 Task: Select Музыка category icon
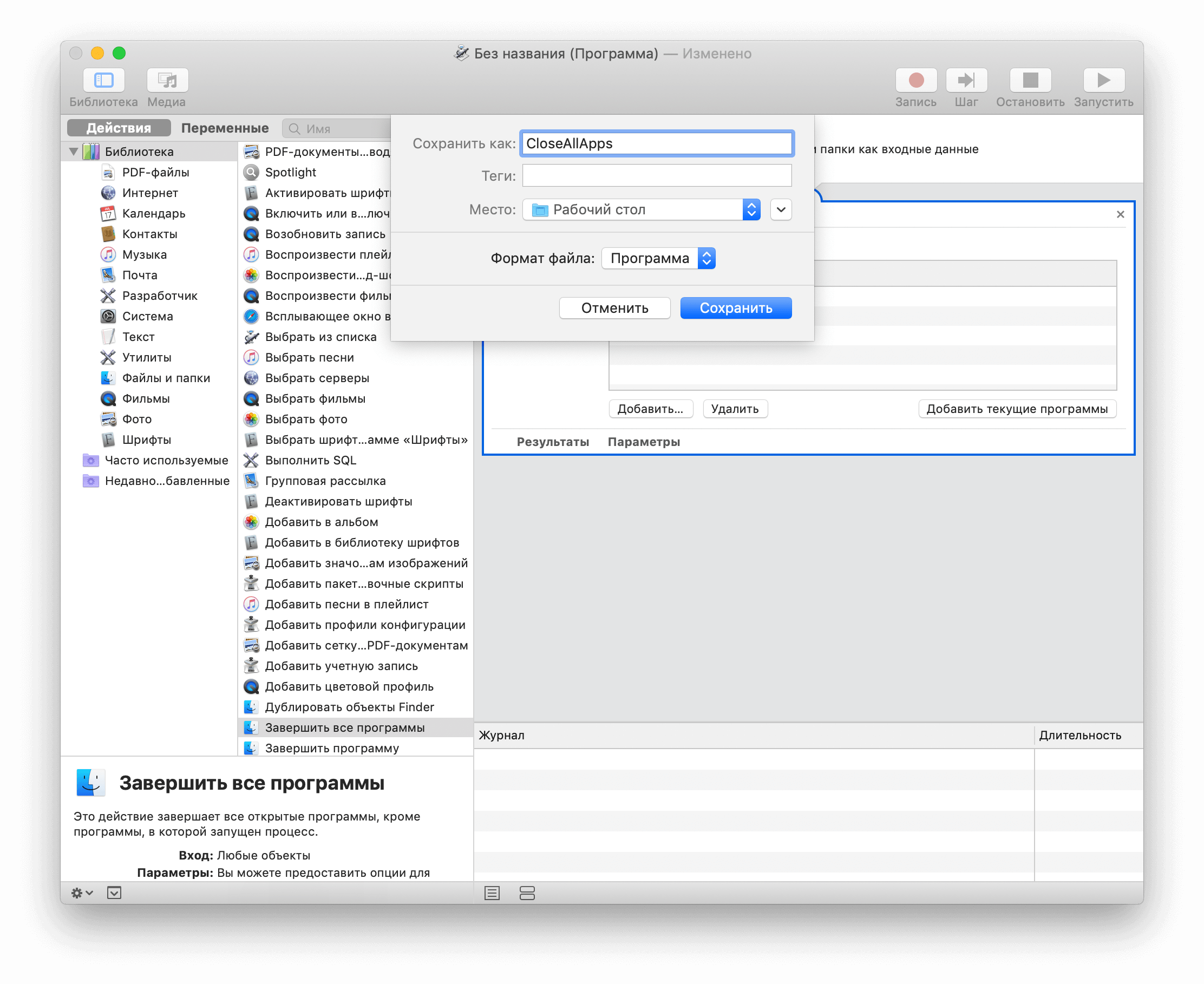(x=108, y=254)
